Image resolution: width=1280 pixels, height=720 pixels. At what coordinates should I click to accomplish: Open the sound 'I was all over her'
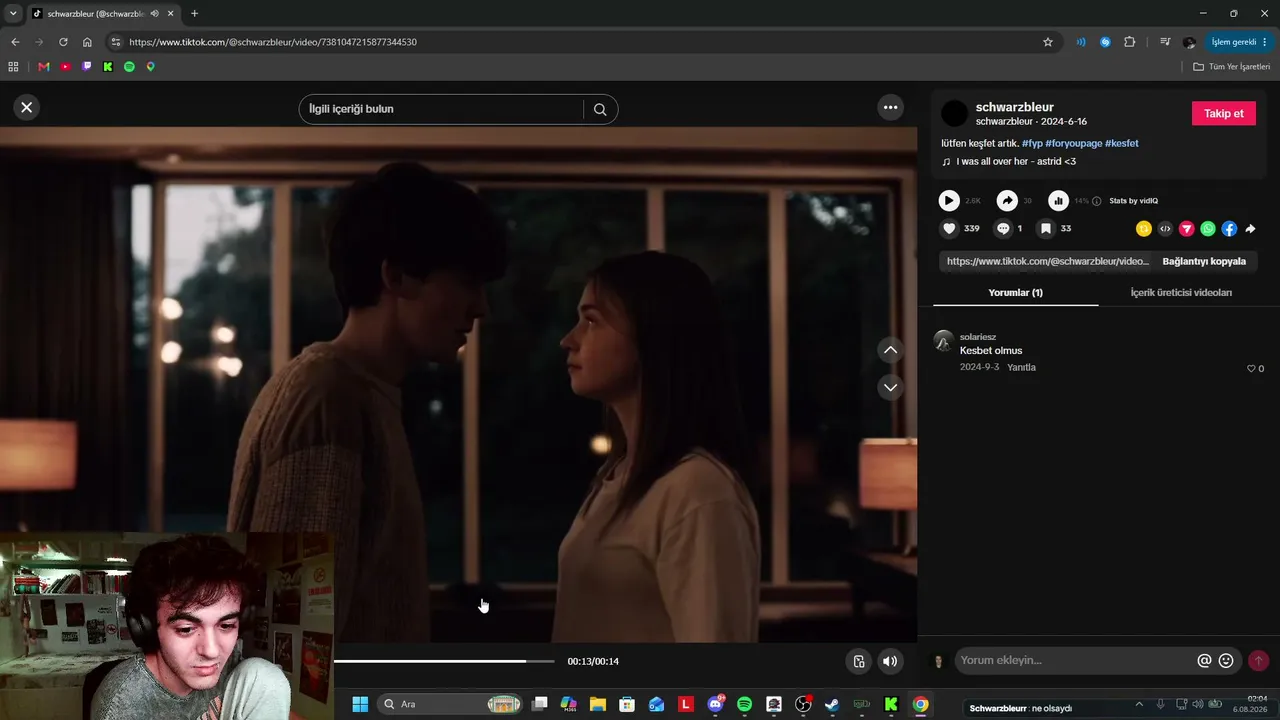pyautogui.click(x=1016, y=161)
